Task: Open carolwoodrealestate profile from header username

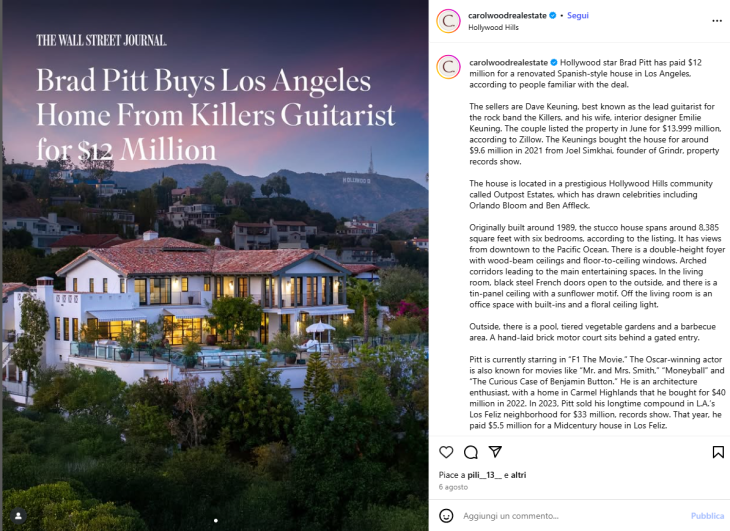Action: pyautogui.click(x=507, y=15)
